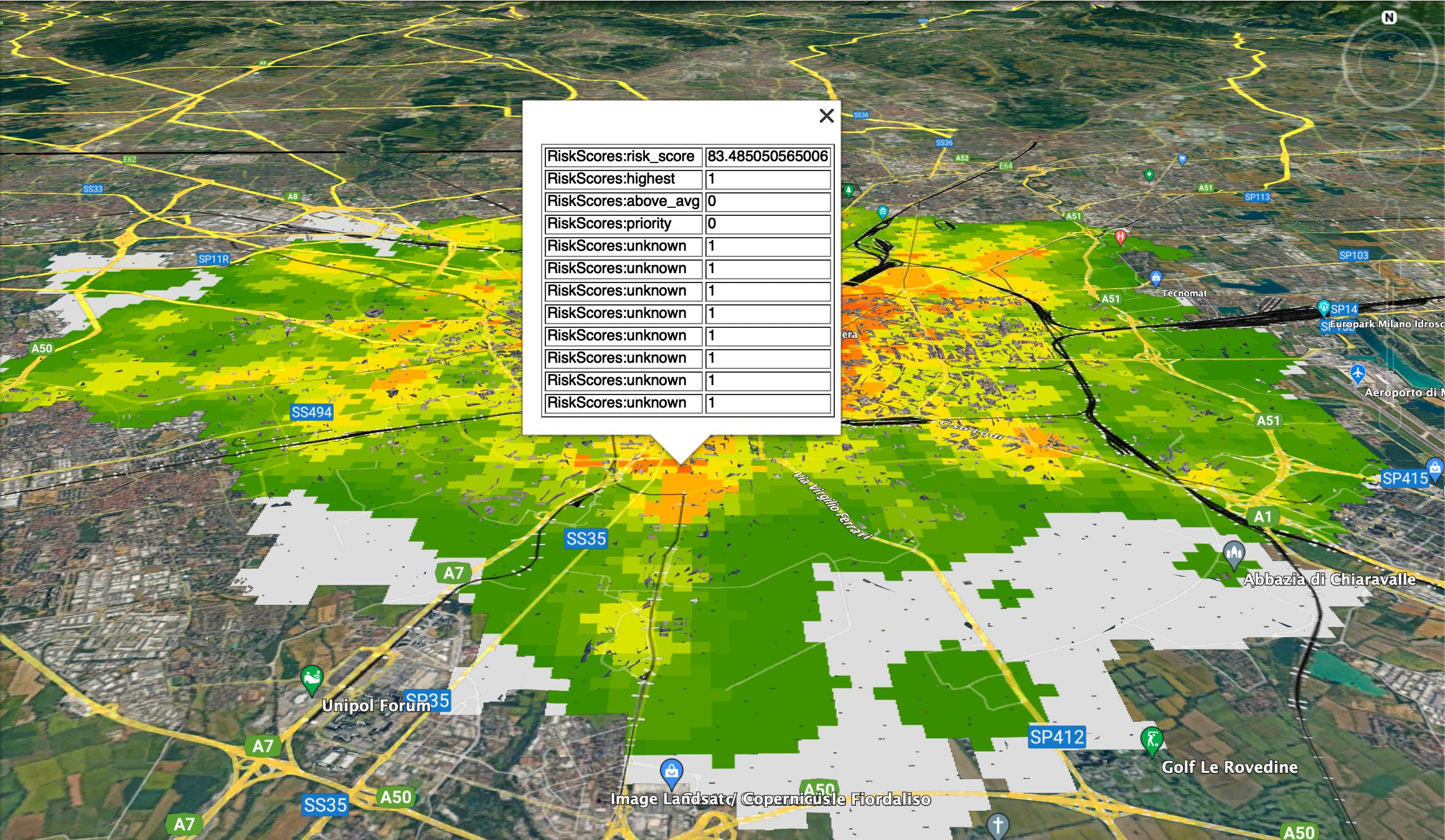Close the RiskScores info popup

click(x=826, y=116)
